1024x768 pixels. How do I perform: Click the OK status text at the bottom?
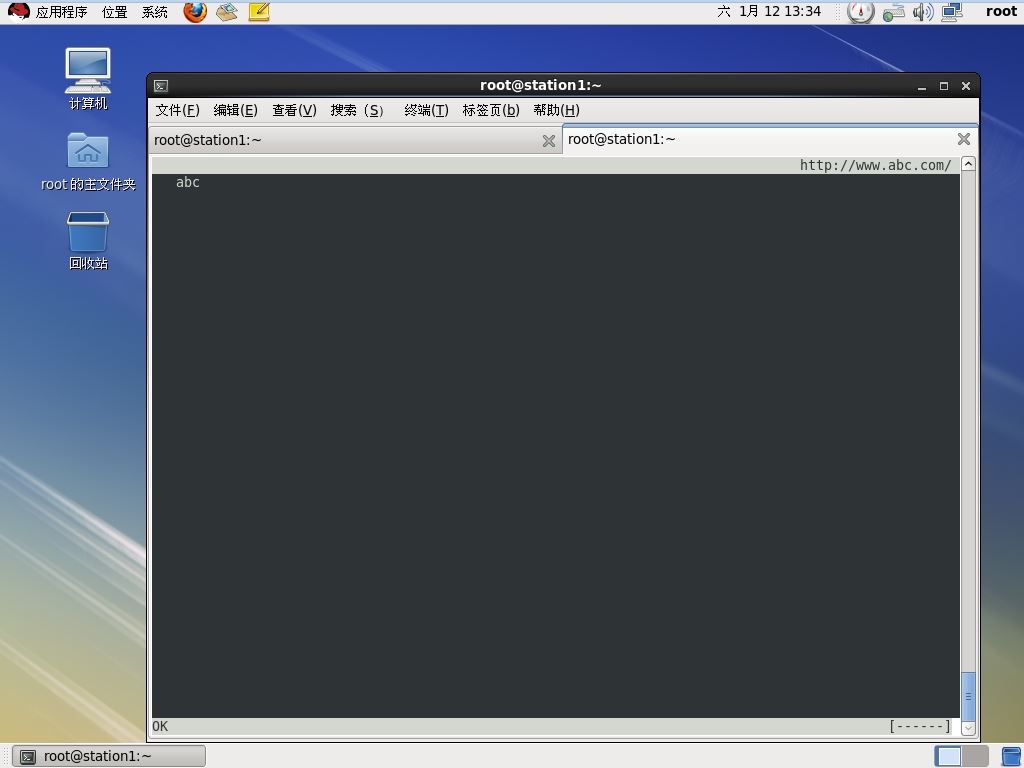click(160, 726)
